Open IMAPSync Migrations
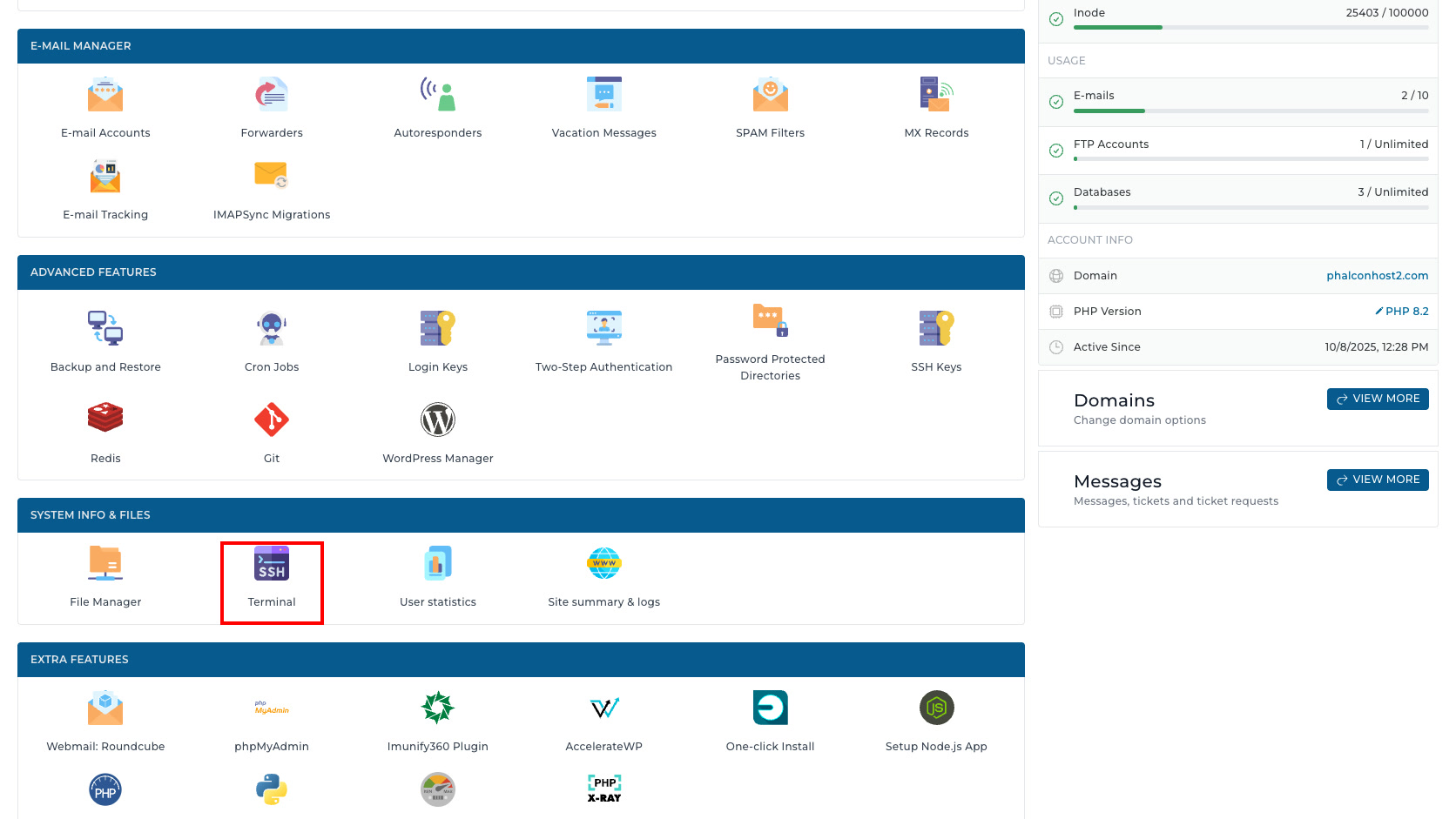Screen dimensions: 1456x819 (272, 191)
